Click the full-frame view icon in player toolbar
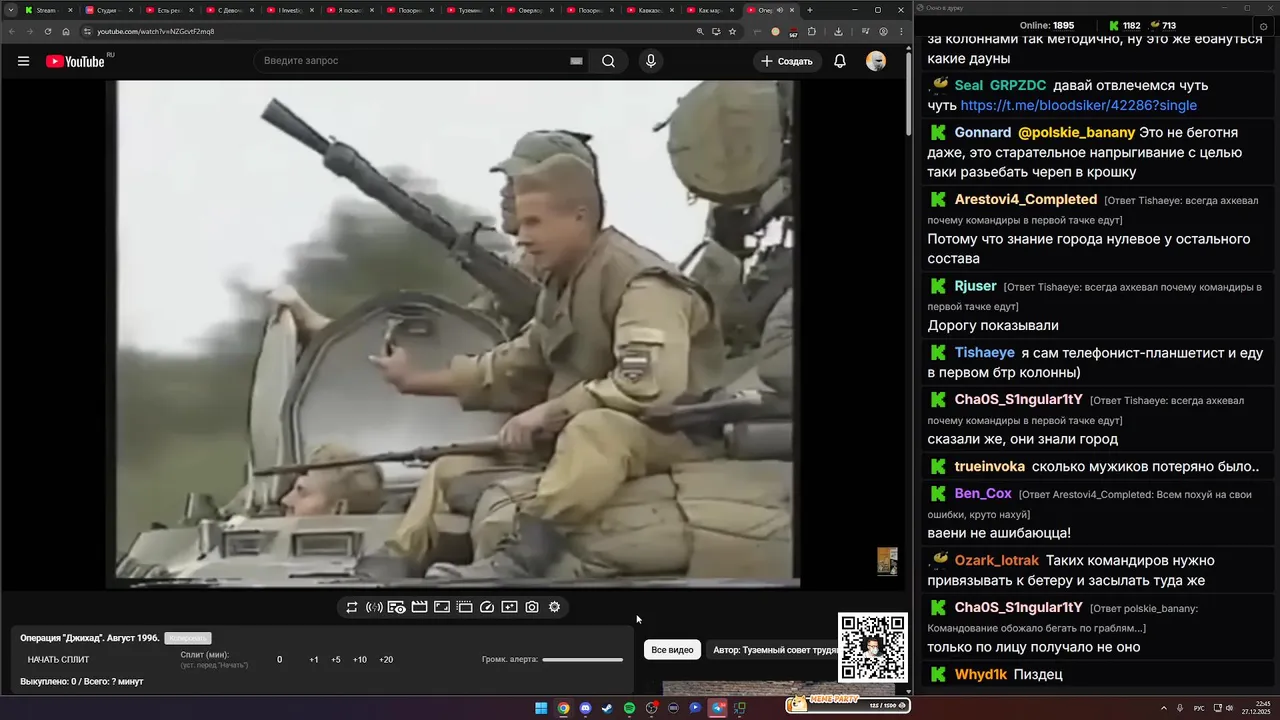Viewport: 1280px width, 720px height. tap(442, 607)
